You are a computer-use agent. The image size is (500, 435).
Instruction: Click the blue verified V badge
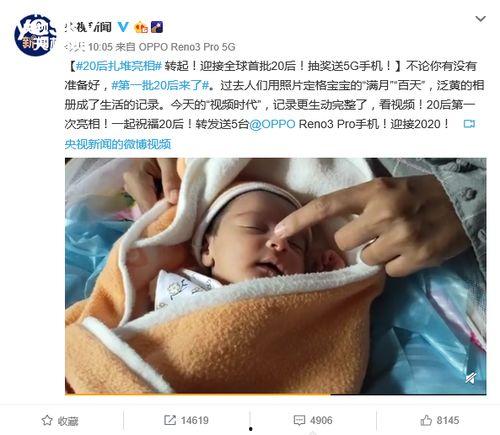[x=123, y=27]
